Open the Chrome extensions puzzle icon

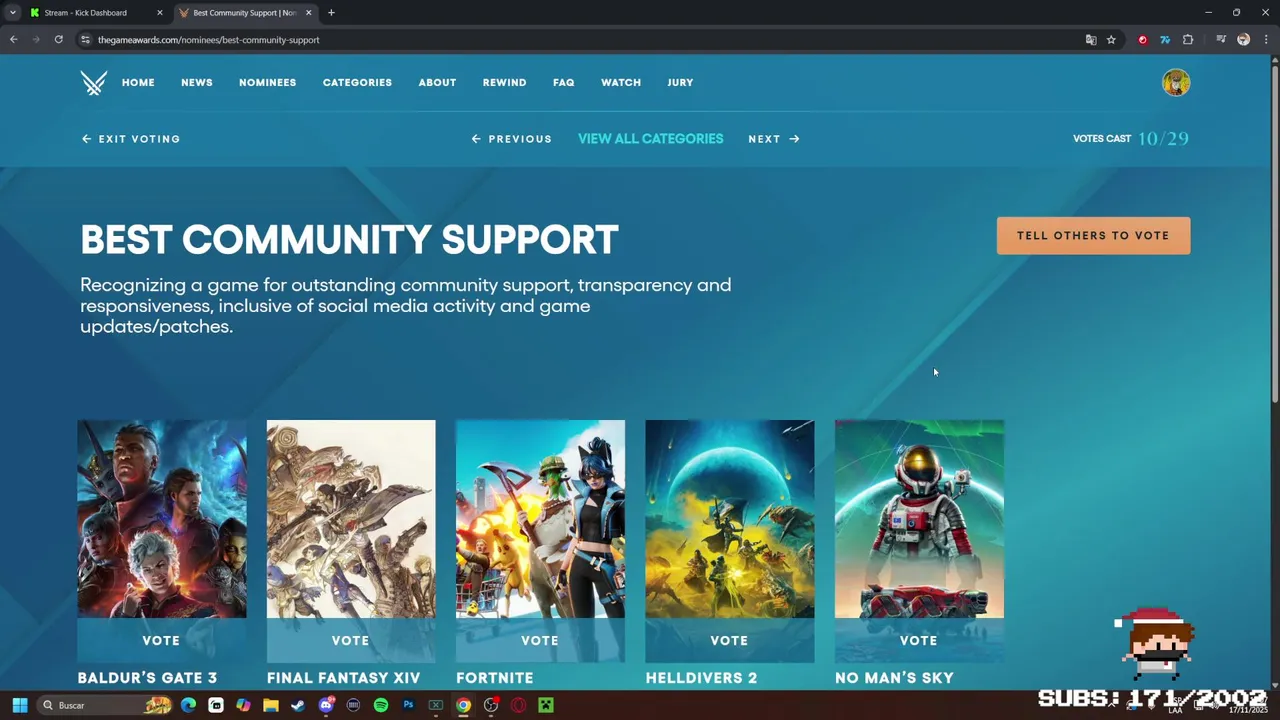coord(1188,40)
